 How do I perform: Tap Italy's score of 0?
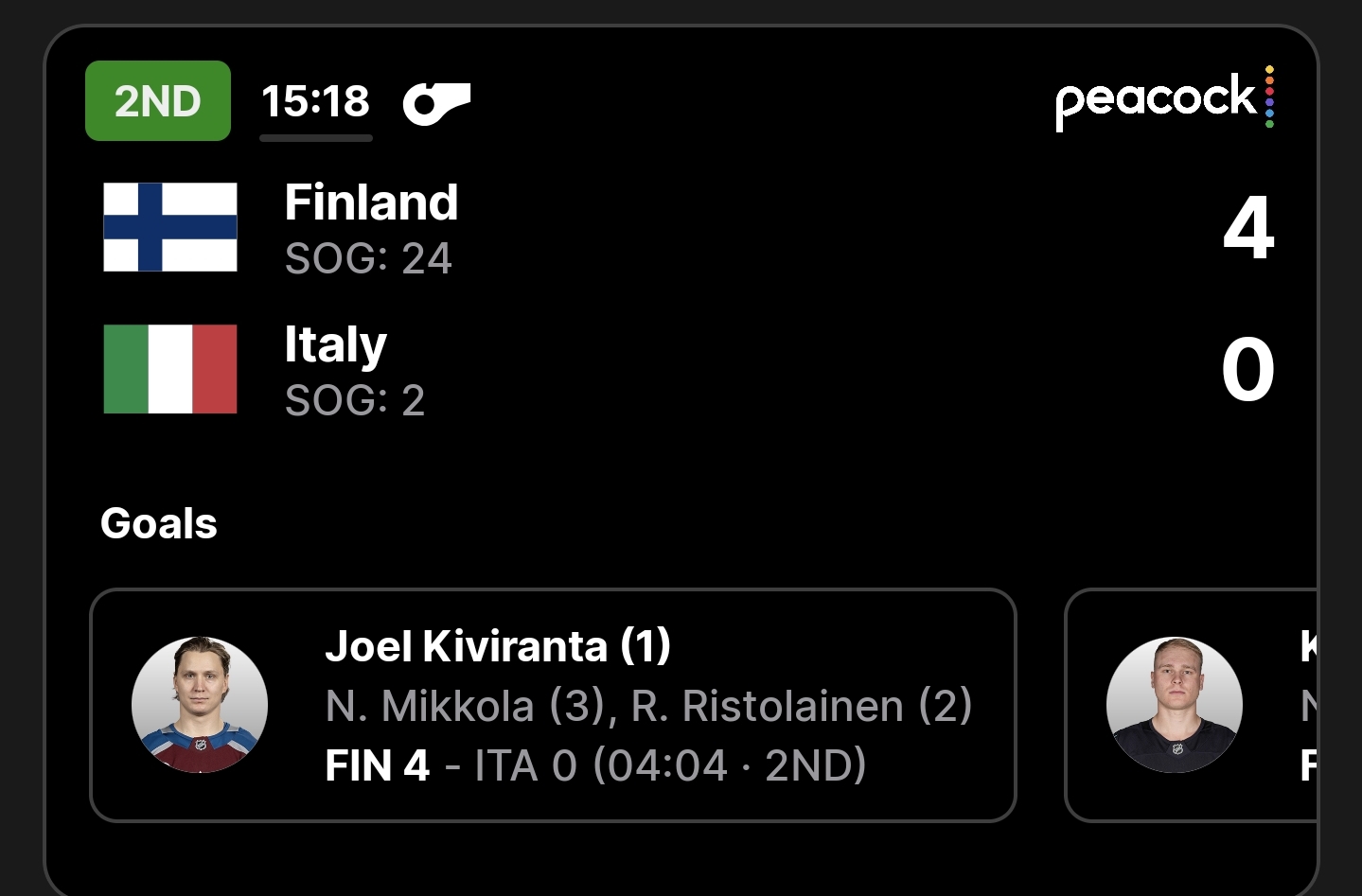pos(1247,369)
